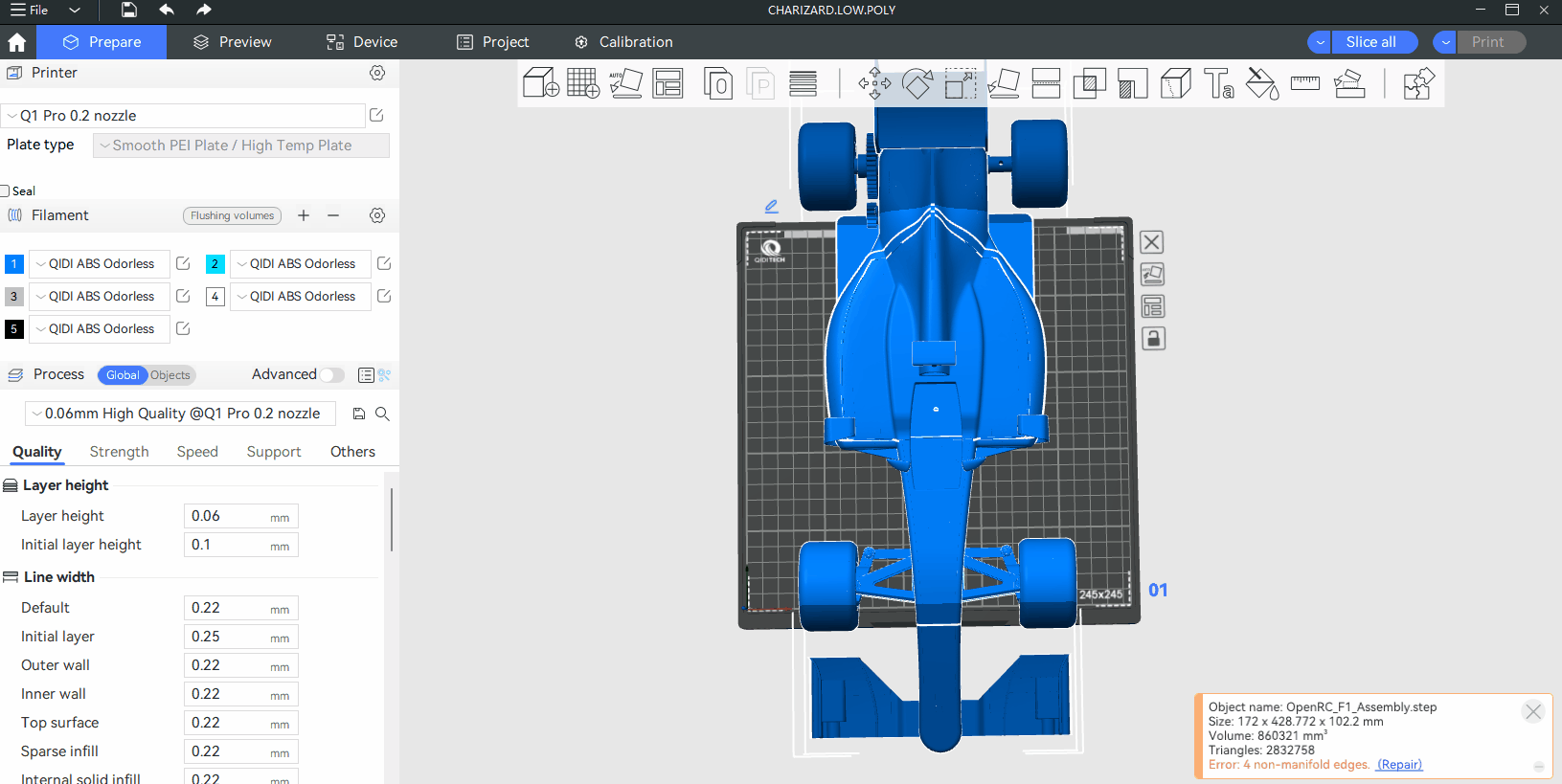Open the Q1 Pro 0.2 nozzle printer dropdown
Viewport: 1562px width, 784px height.
[184, 116]
